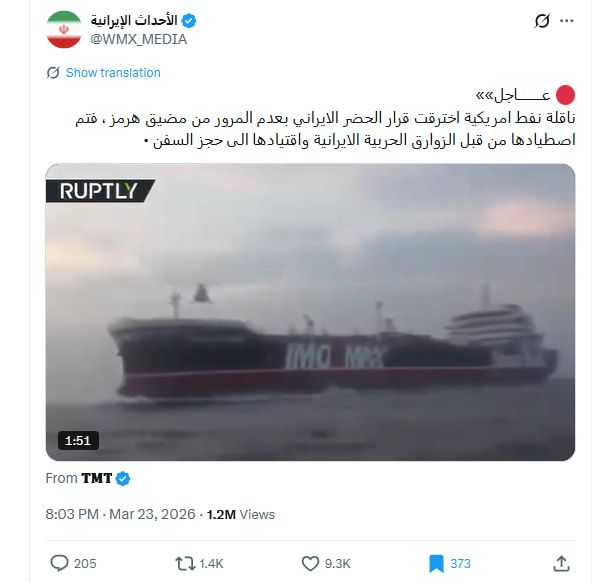Click the RUPTLY watermark on the video
The height and width of the screenshot is (582, 612).
pos(100,191)
